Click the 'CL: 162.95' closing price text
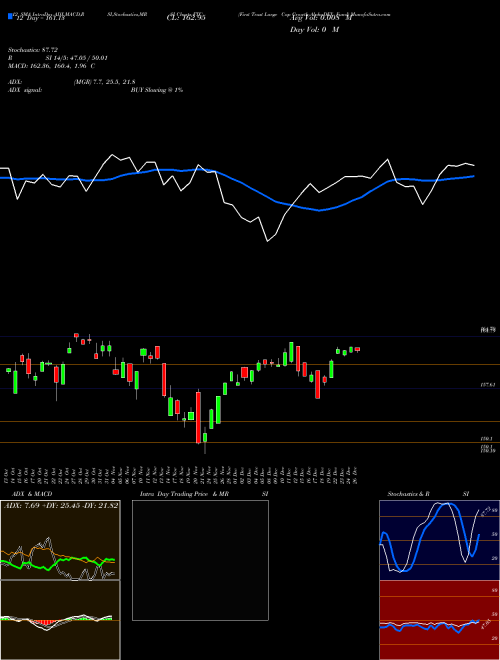 point(186,18)
